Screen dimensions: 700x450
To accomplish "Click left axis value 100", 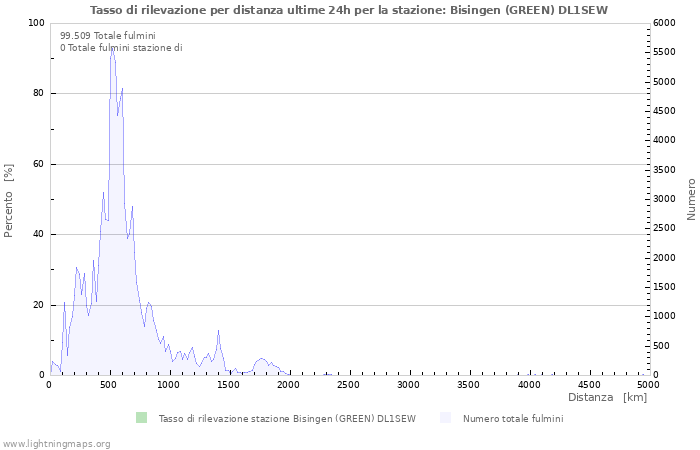I will point(36,23).
